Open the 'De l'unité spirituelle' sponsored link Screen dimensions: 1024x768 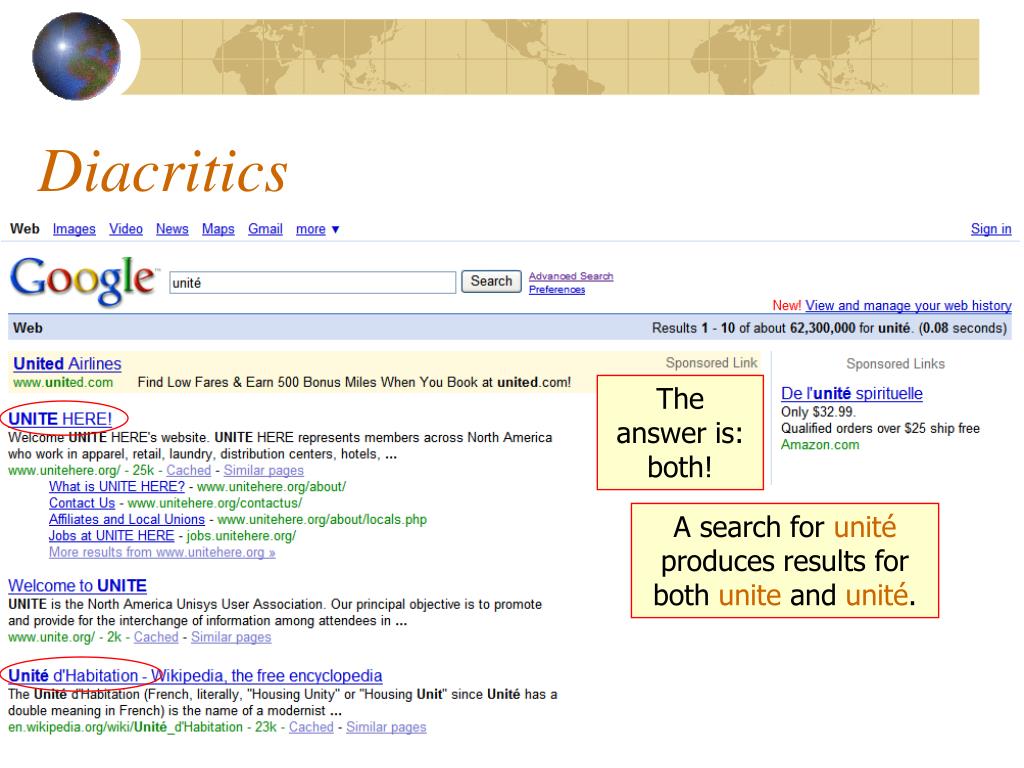[x=852, y=394]
